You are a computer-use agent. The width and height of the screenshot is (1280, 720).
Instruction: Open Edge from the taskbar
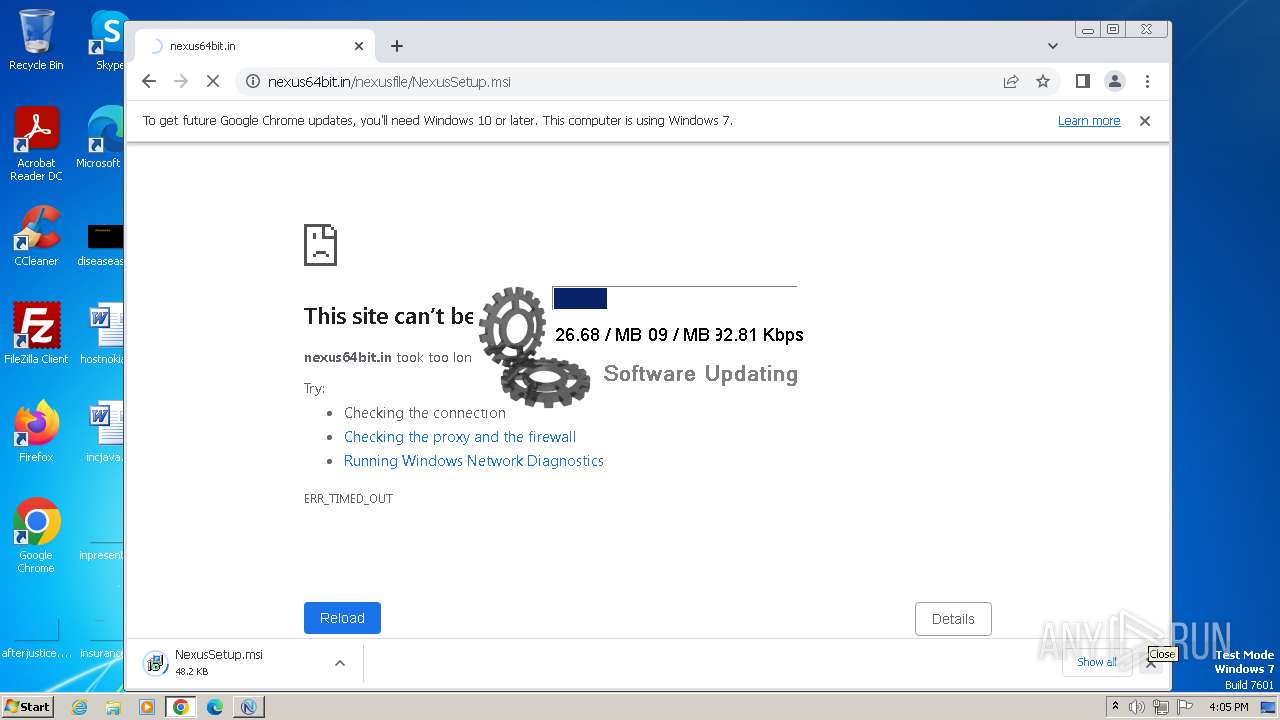[x=215, y=707]
